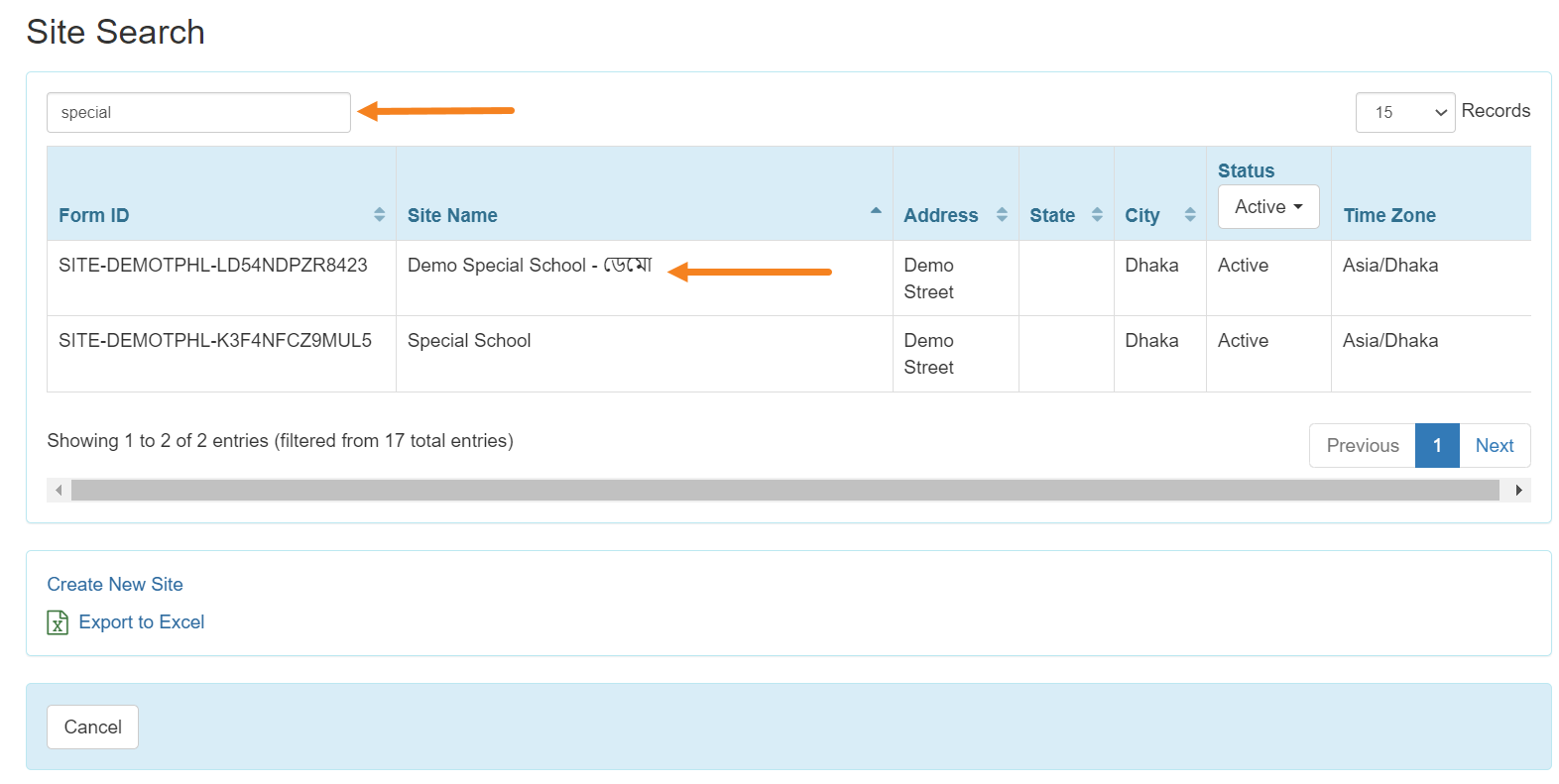Image resolution: width=1559 pixels, height=784 pixels.
Task: Open the Status Active filter dropdown
Action: click(1267, 207)
